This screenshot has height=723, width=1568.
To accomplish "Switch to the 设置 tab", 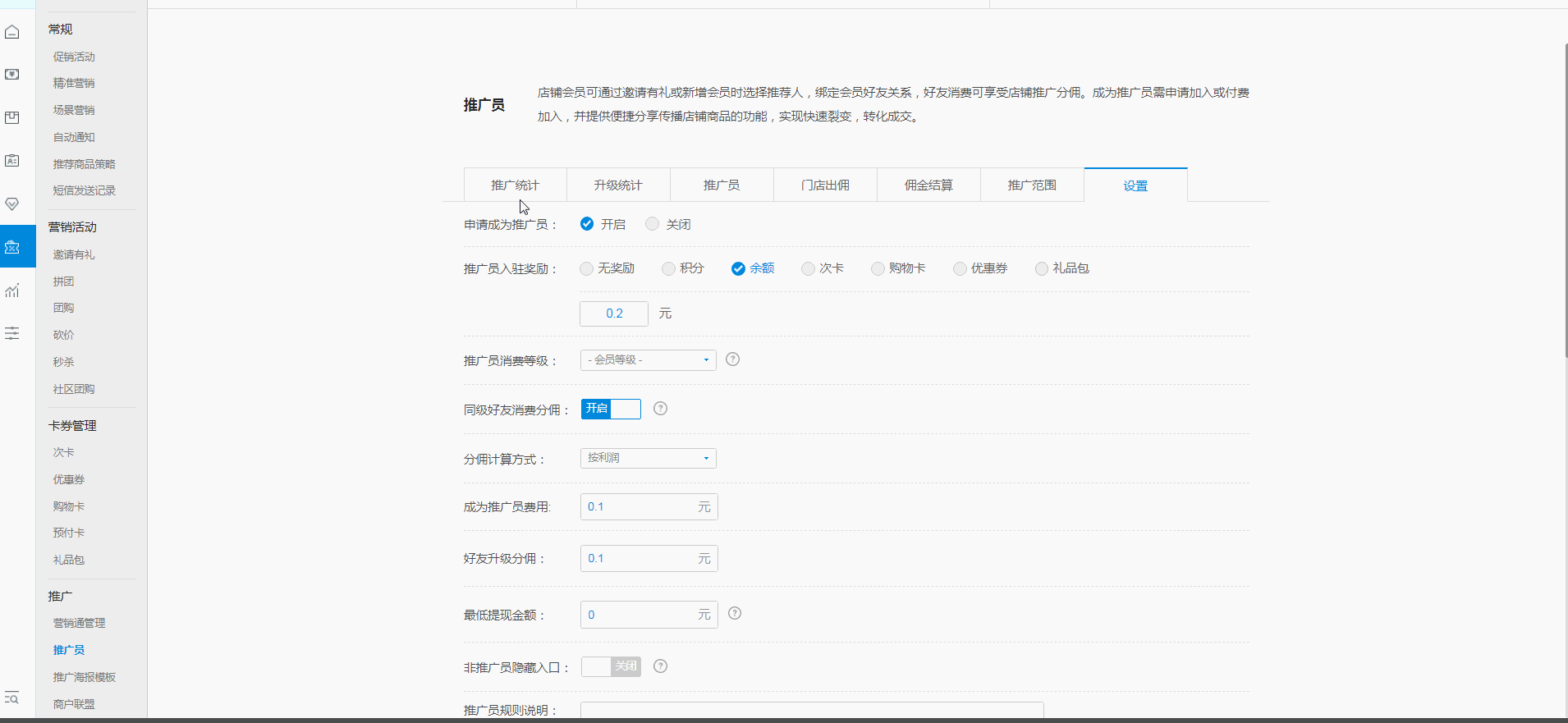I will (x=1135, y=185).
